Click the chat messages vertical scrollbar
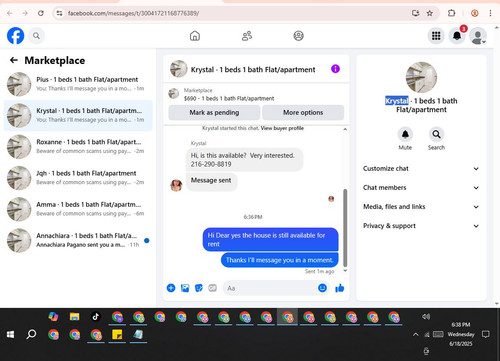 345,227
